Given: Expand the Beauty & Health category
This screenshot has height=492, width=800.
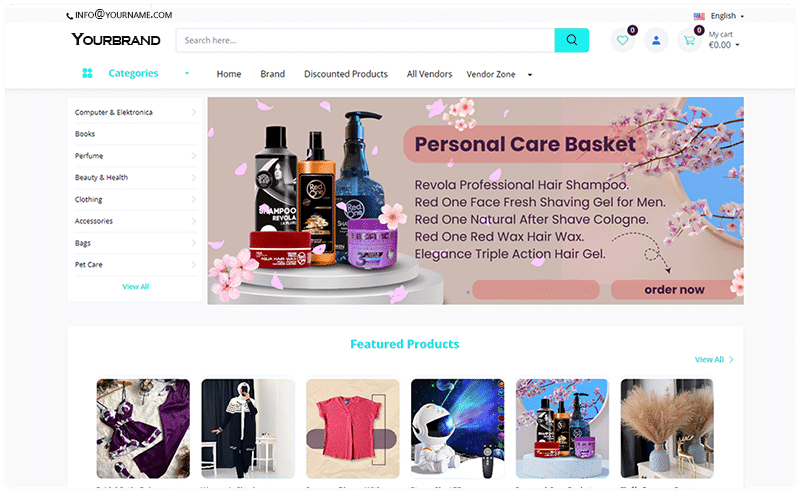Looking at the screenshot, I should [x=194, y=178].
